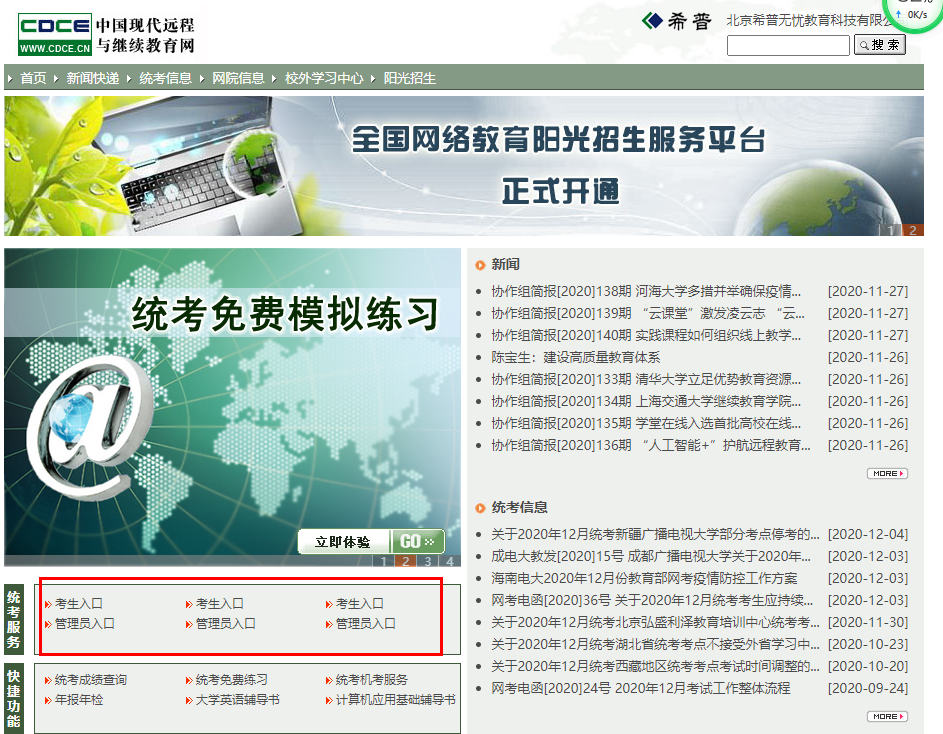Go to 新闻快递 in the navigation bar
The image size is (943, 734).
[x=92, y=78]
